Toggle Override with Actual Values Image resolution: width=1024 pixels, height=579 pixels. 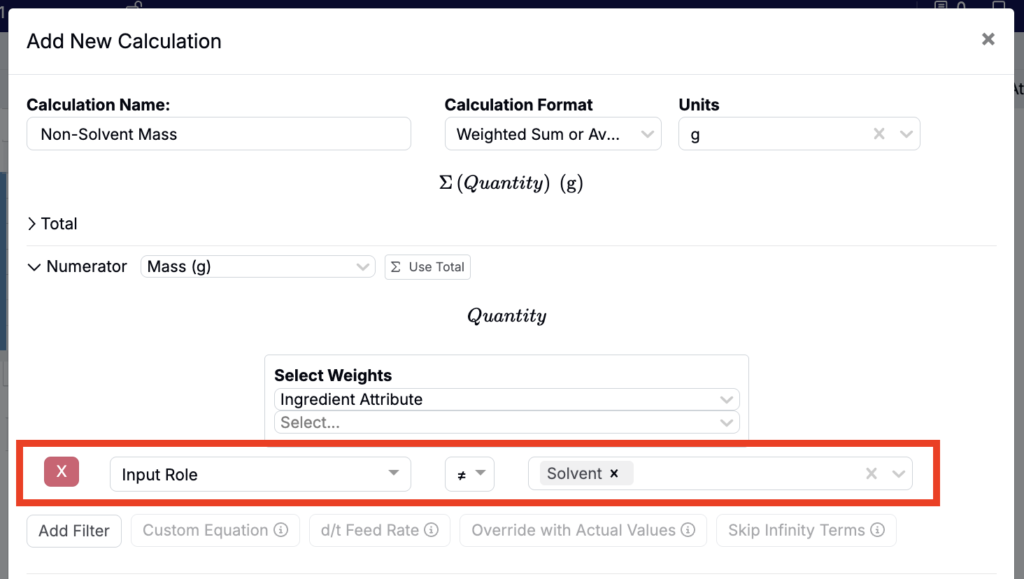coord(583,530)
